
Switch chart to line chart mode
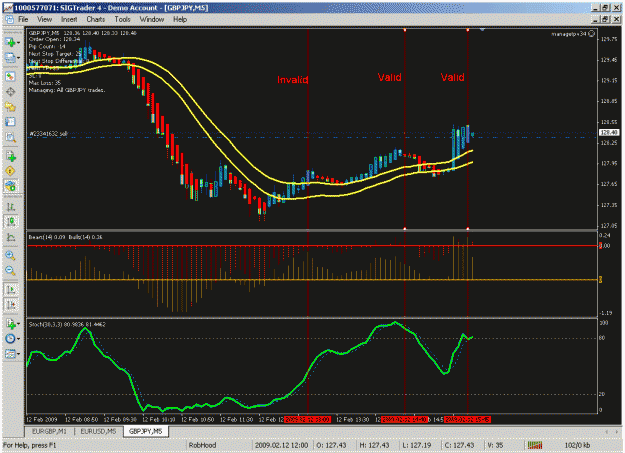coord(10,237)
